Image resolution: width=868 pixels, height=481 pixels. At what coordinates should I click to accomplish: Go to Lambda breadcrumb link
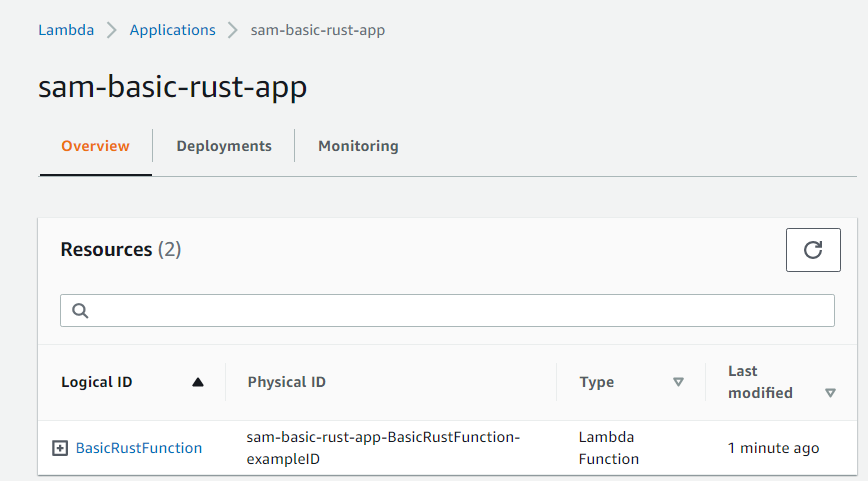point(66,30)
